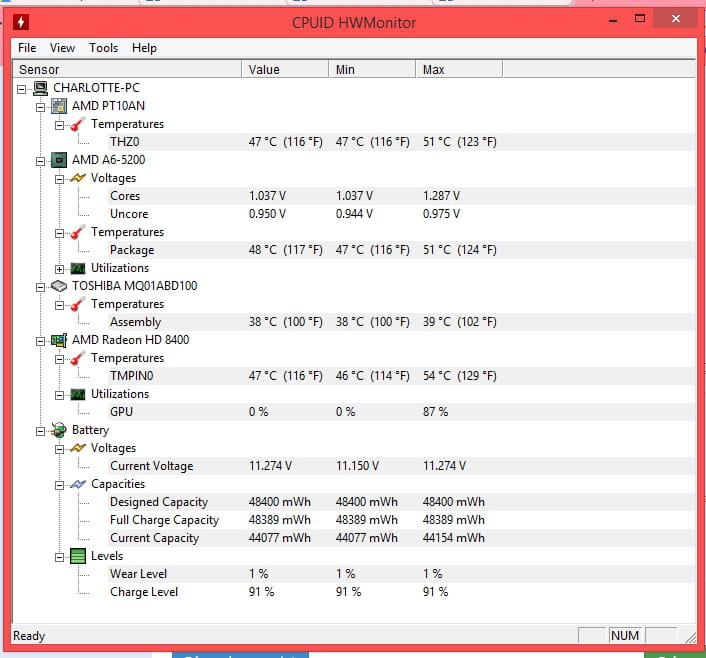Click the AMD A6-5200 processor chip icon

coord(59,160)
